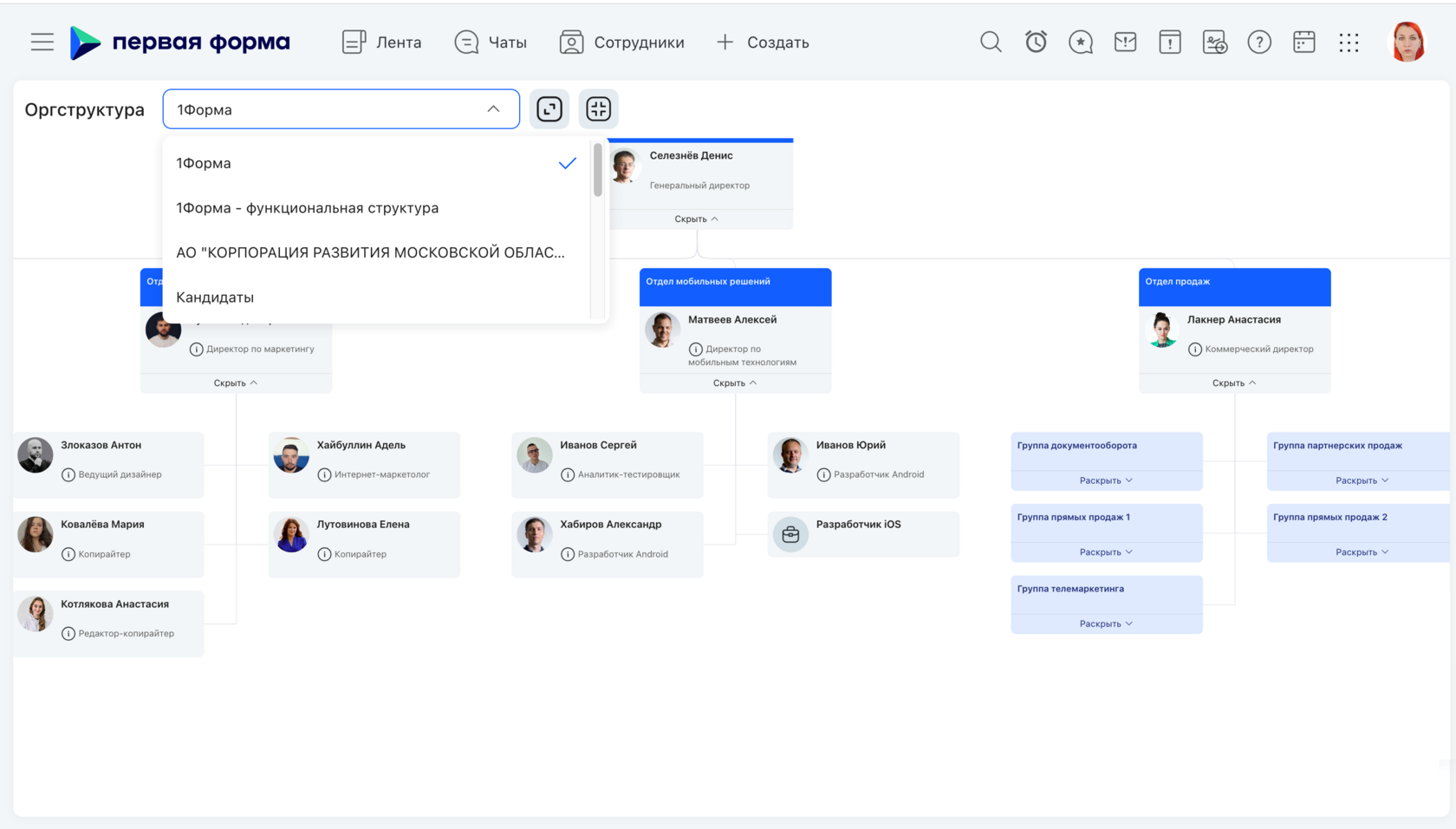
Task: Collapse marketing director card with Скрыть
Action: [236, 383]
